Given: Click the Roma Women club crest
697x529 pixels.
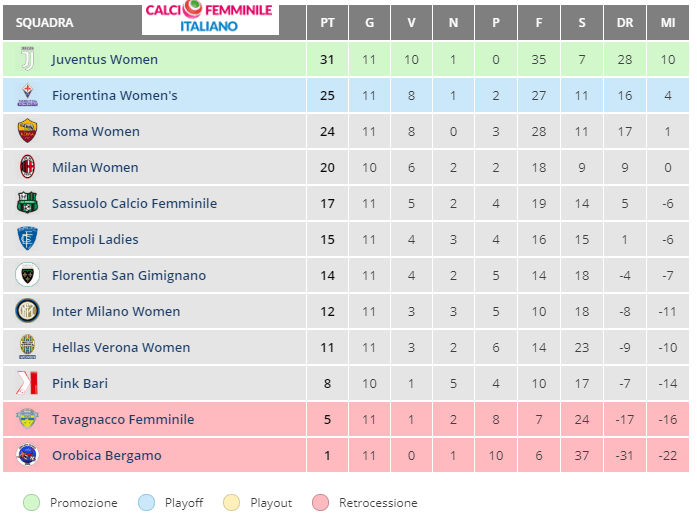Looking at the screenshot, I should coord(27,131).
